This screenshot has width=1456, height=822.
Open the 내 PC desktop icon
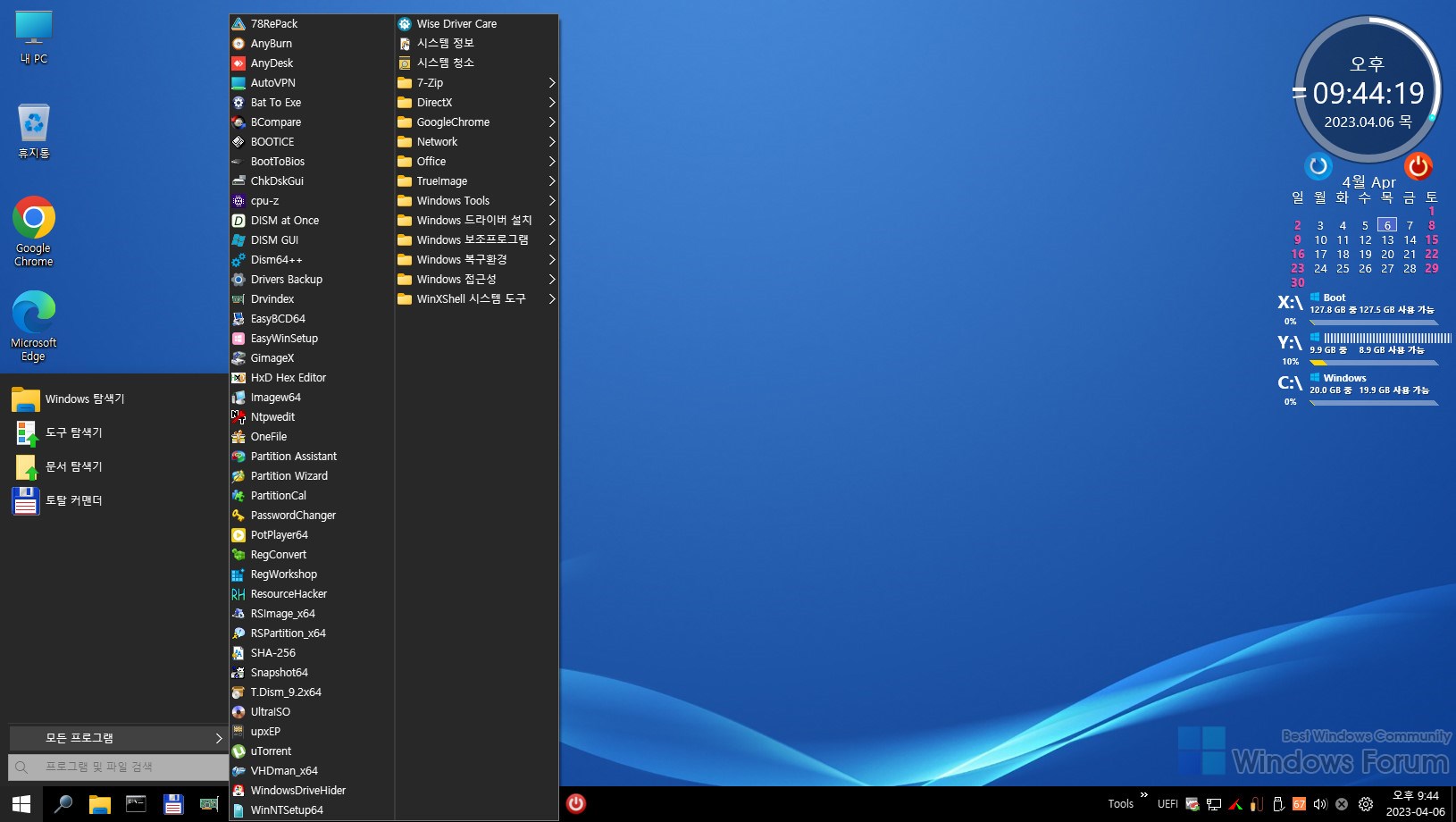tap(34, 38)
